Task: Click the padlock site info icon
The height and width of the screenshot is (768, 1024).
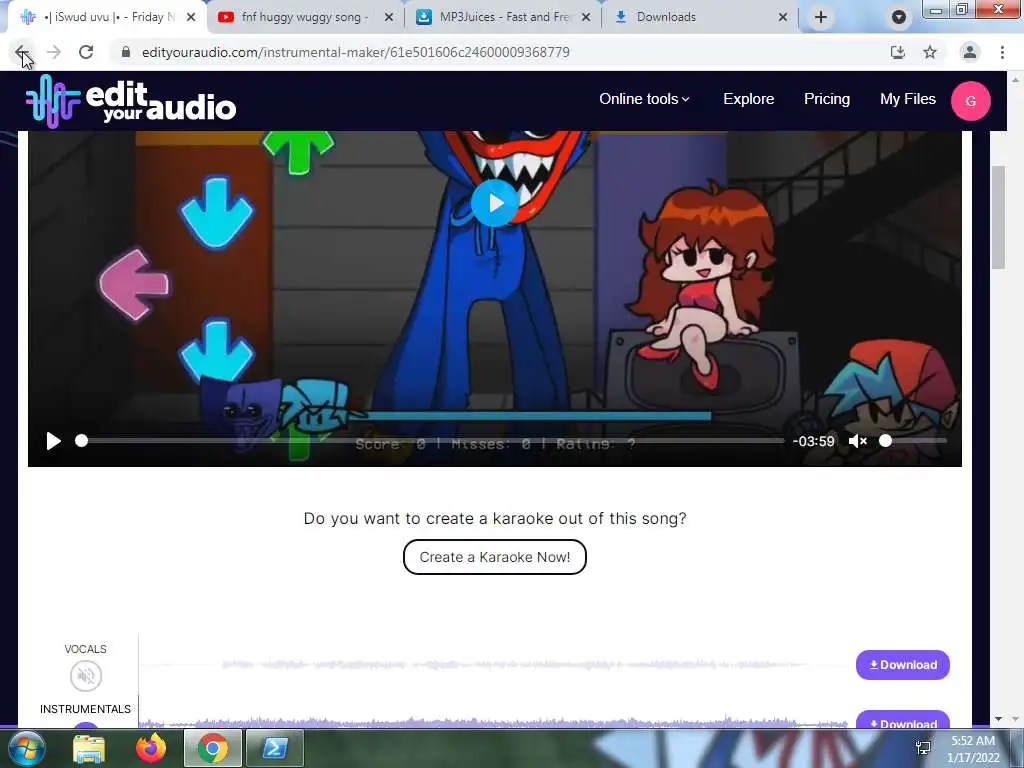Action: (126, 52)
